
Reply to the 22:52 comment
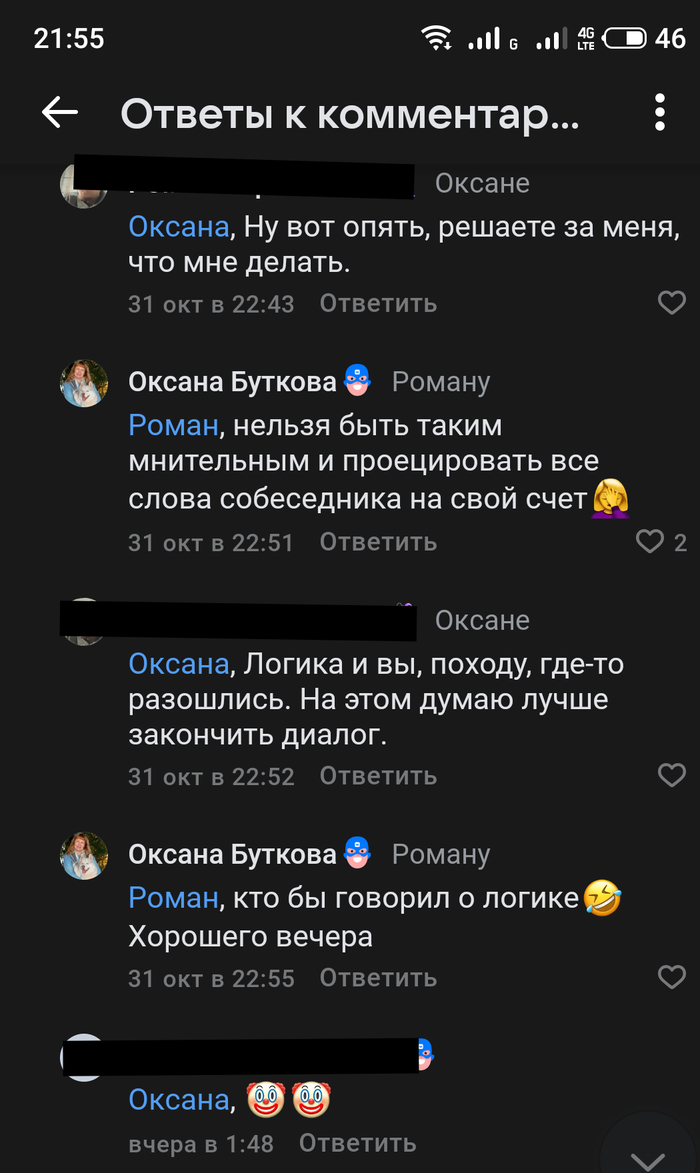(x=378, y=776)
